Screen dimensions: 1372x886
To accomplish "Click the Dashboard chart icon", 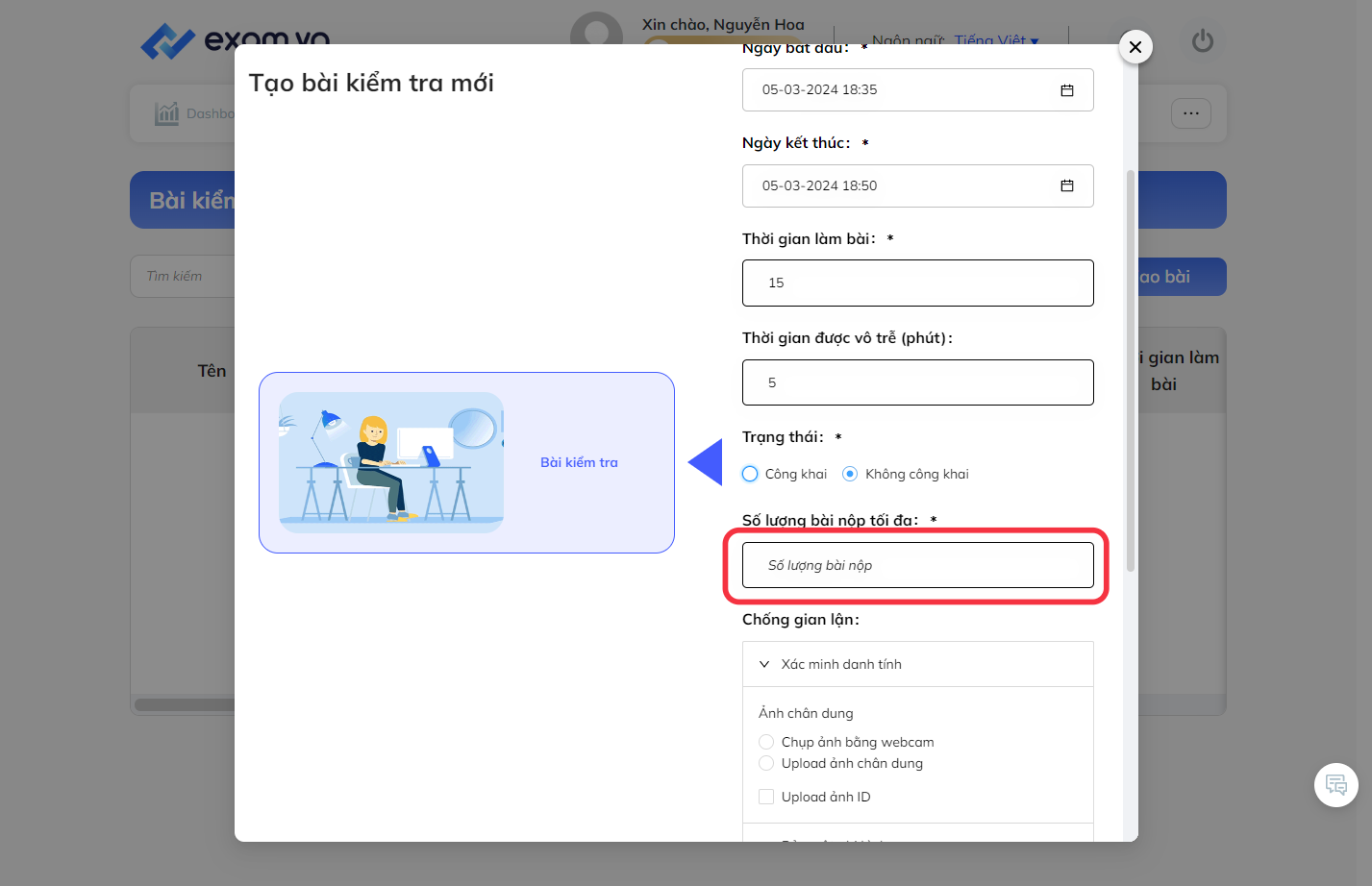I will [x=167, y=113].
